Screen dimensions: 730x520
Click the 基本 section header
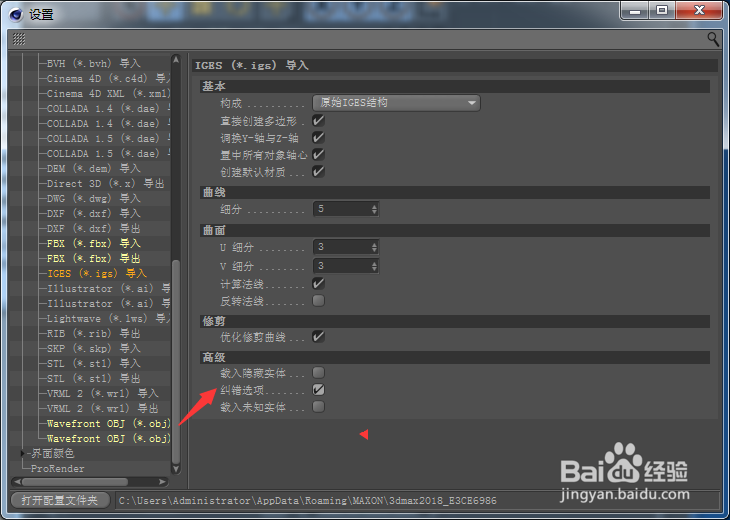tap(455, 87)
